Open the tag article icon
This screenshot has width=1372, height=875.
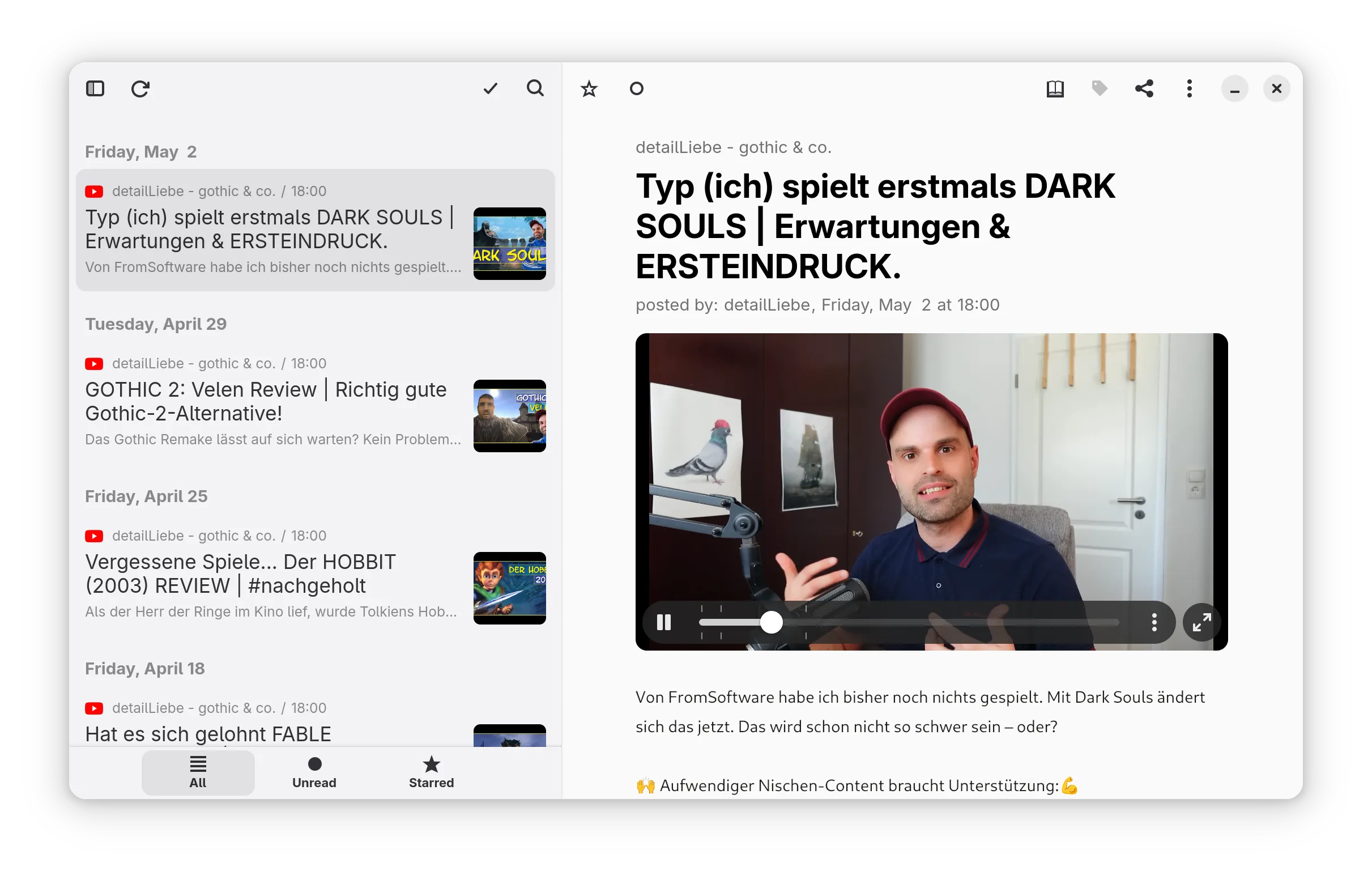pyautogui.click(x=1100, y=88)
